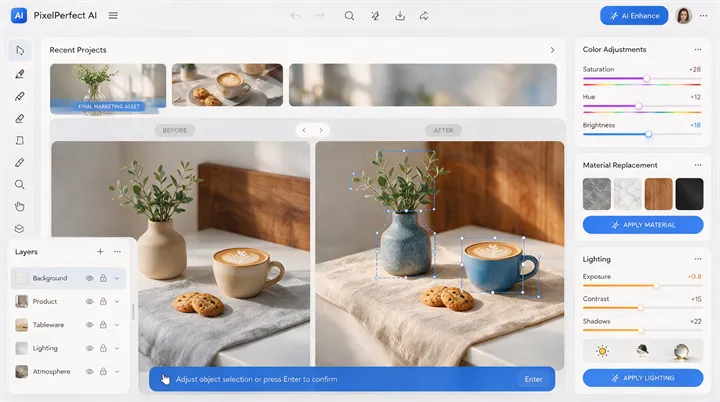Open Color Adjustments panel options
The height and width of the screenshot is (402, 720).
point(698,49)
